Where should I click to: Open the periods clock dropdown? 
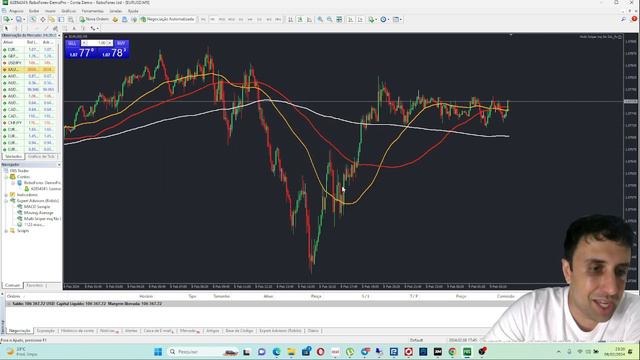pyautogui.click(x=384, y=19)
